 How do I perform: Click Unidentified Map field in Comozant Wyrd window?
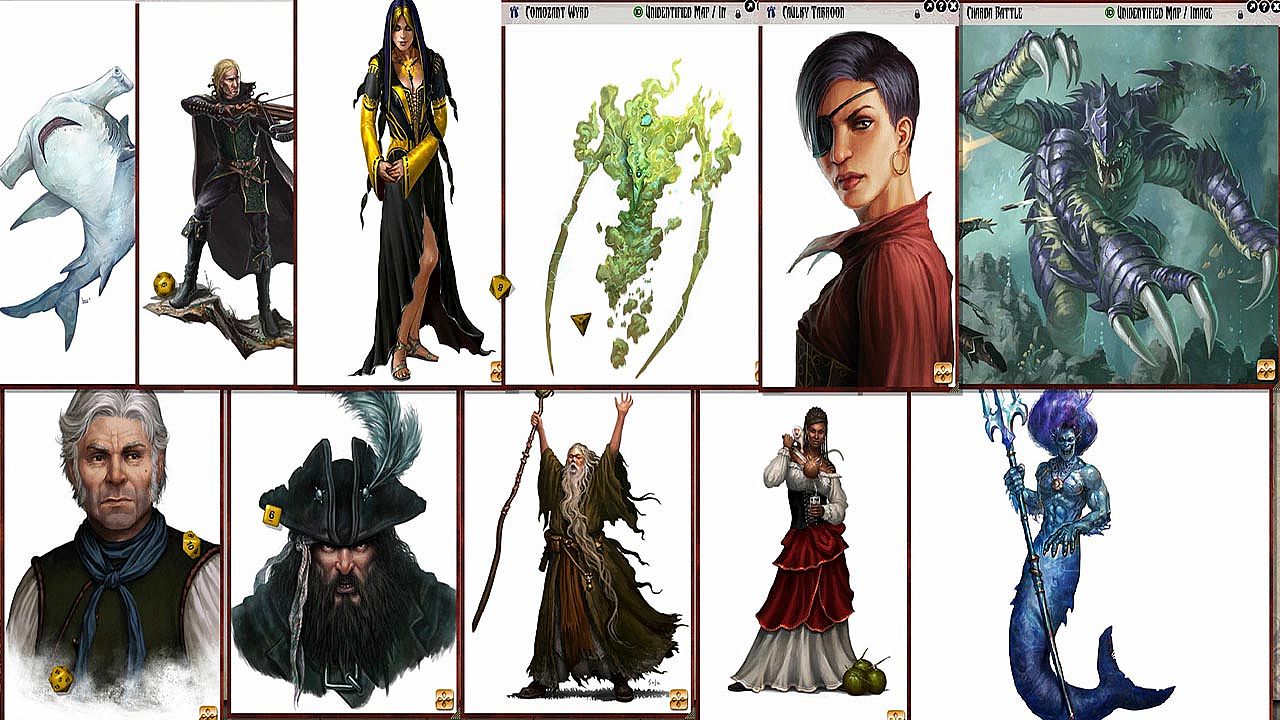(x=685, y=13)
